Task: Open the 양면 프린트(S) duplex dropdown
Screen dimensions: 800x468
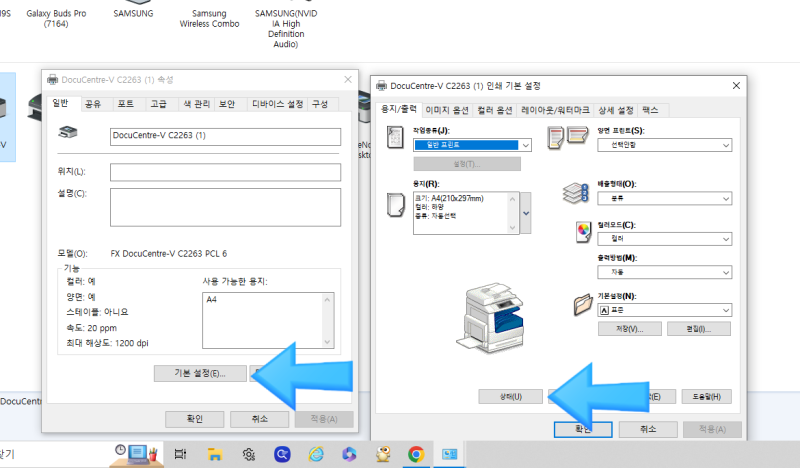Action: point(664,145)
